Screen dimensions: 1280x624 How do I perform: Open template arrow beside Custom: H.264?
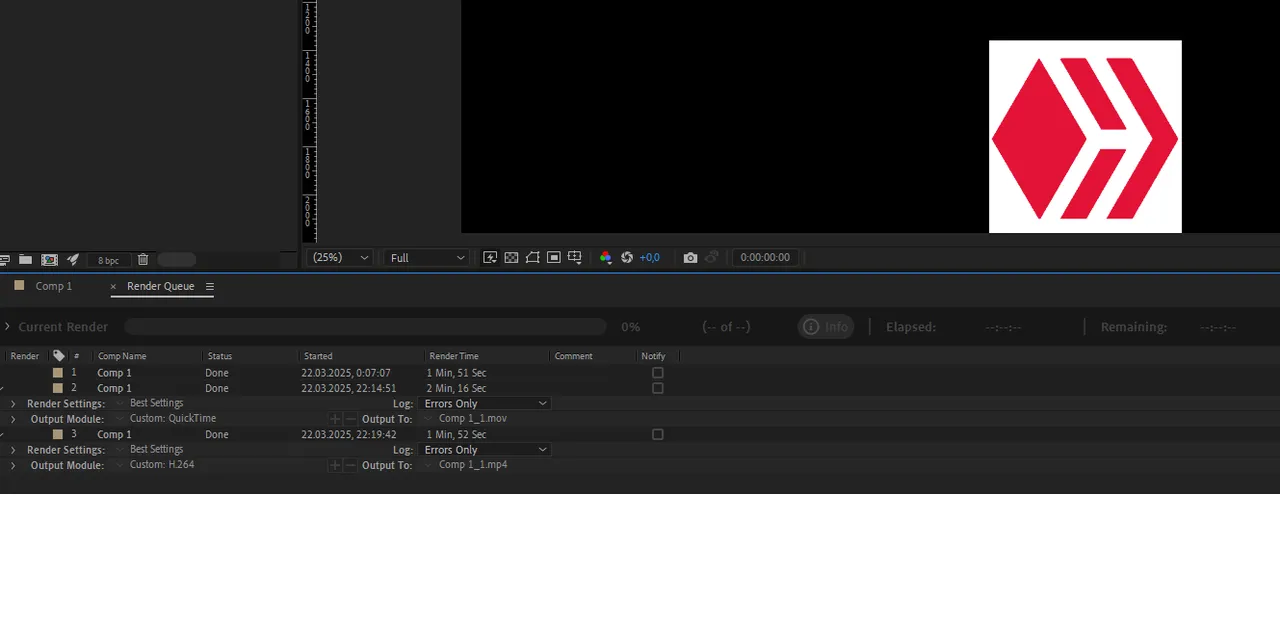click(x=121, y=465)
